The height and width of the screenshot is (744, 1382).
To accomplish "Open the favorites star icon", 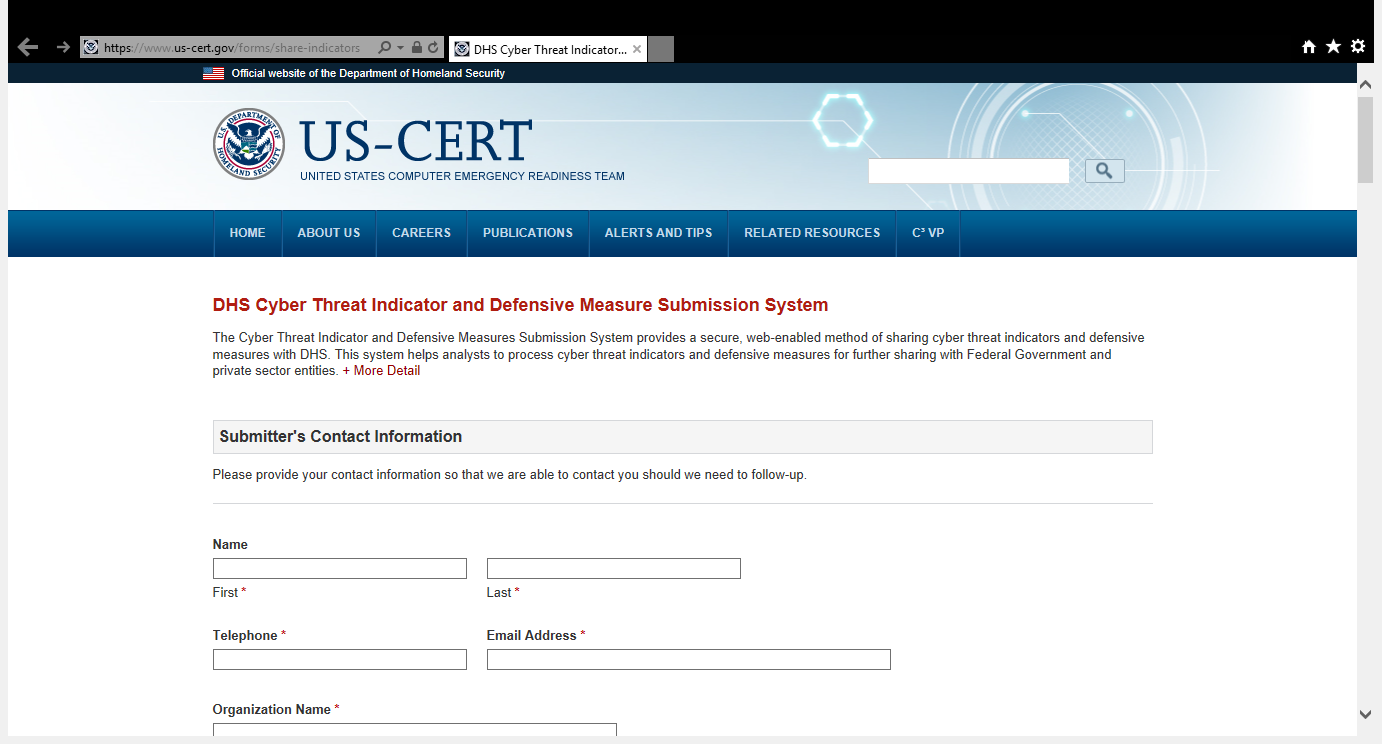I will 1333,46.
